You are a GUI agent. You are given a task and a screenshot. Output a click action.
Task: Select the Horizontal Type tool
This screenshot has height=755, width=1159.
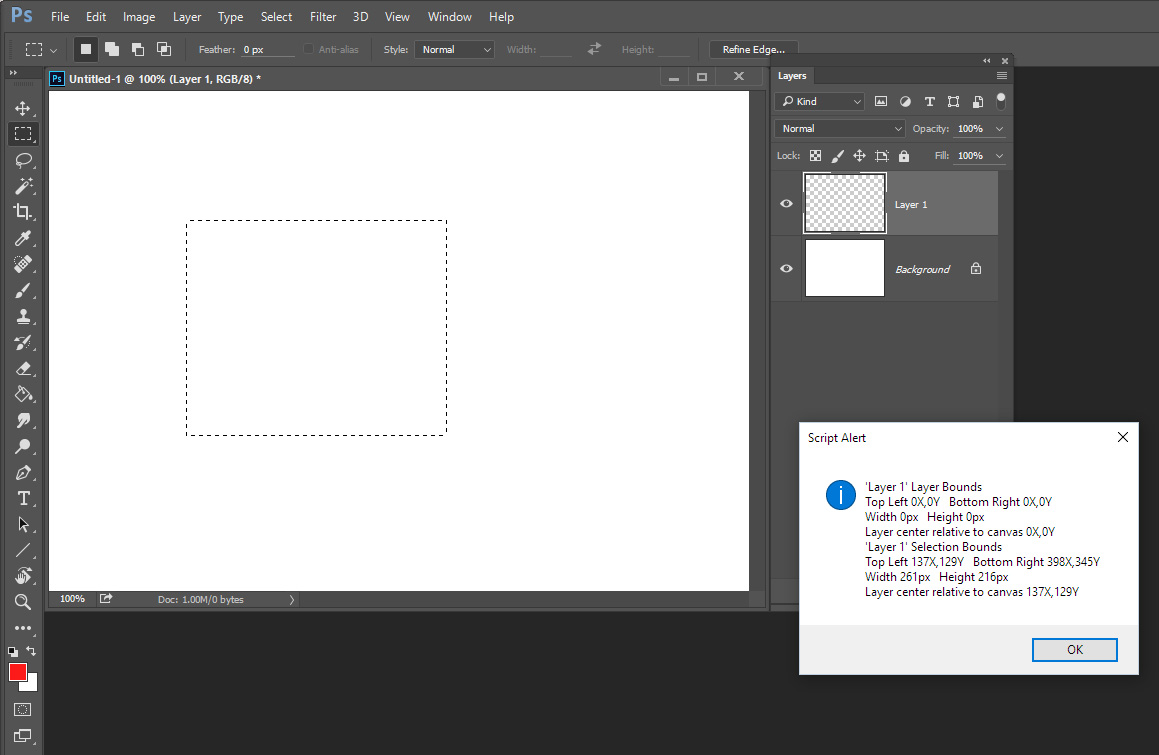tap(23, 498)
